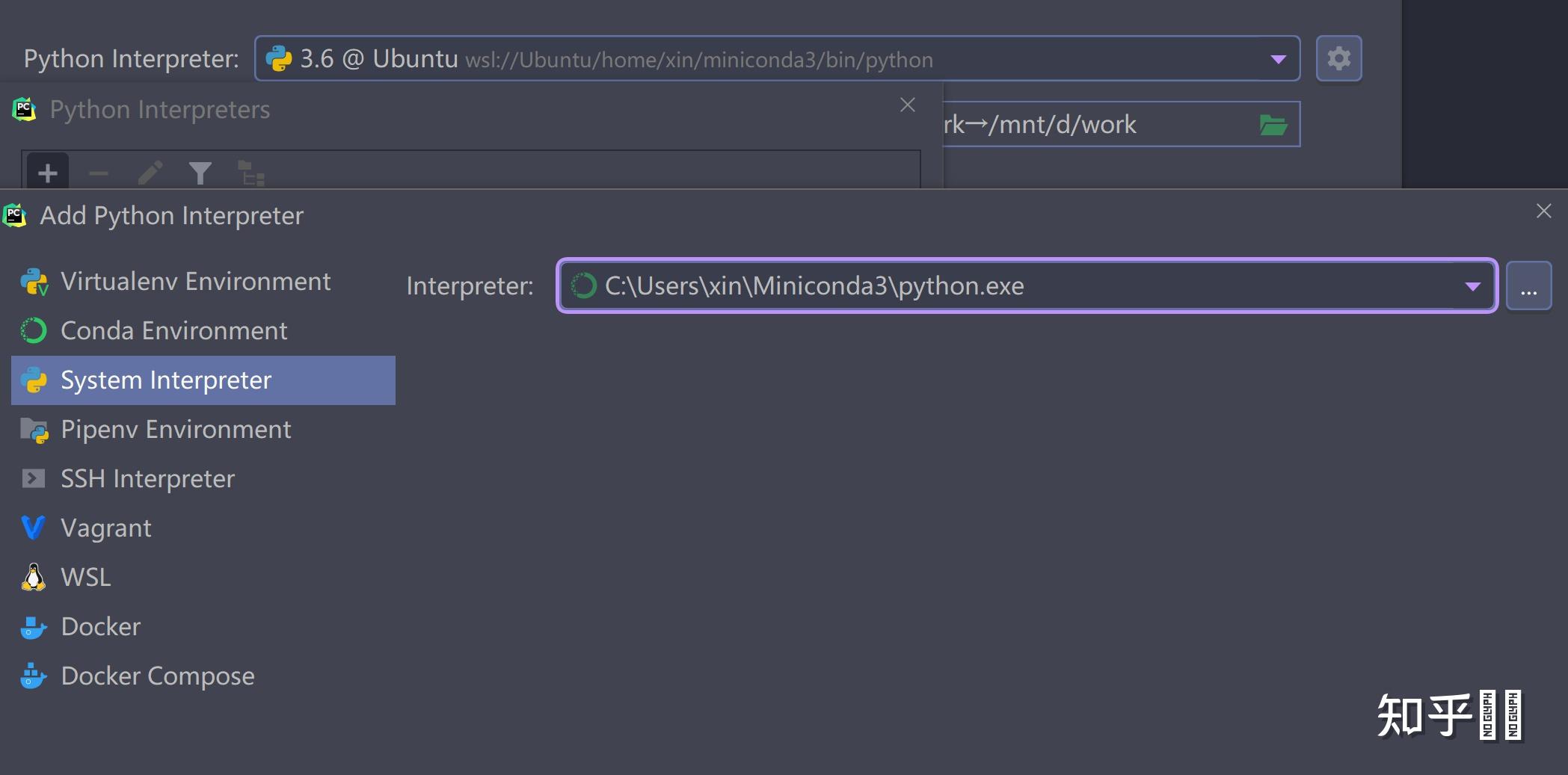
Task: Expand the Interpreter path combo box
Action: pyautogui.click(x=1471, y=285)
